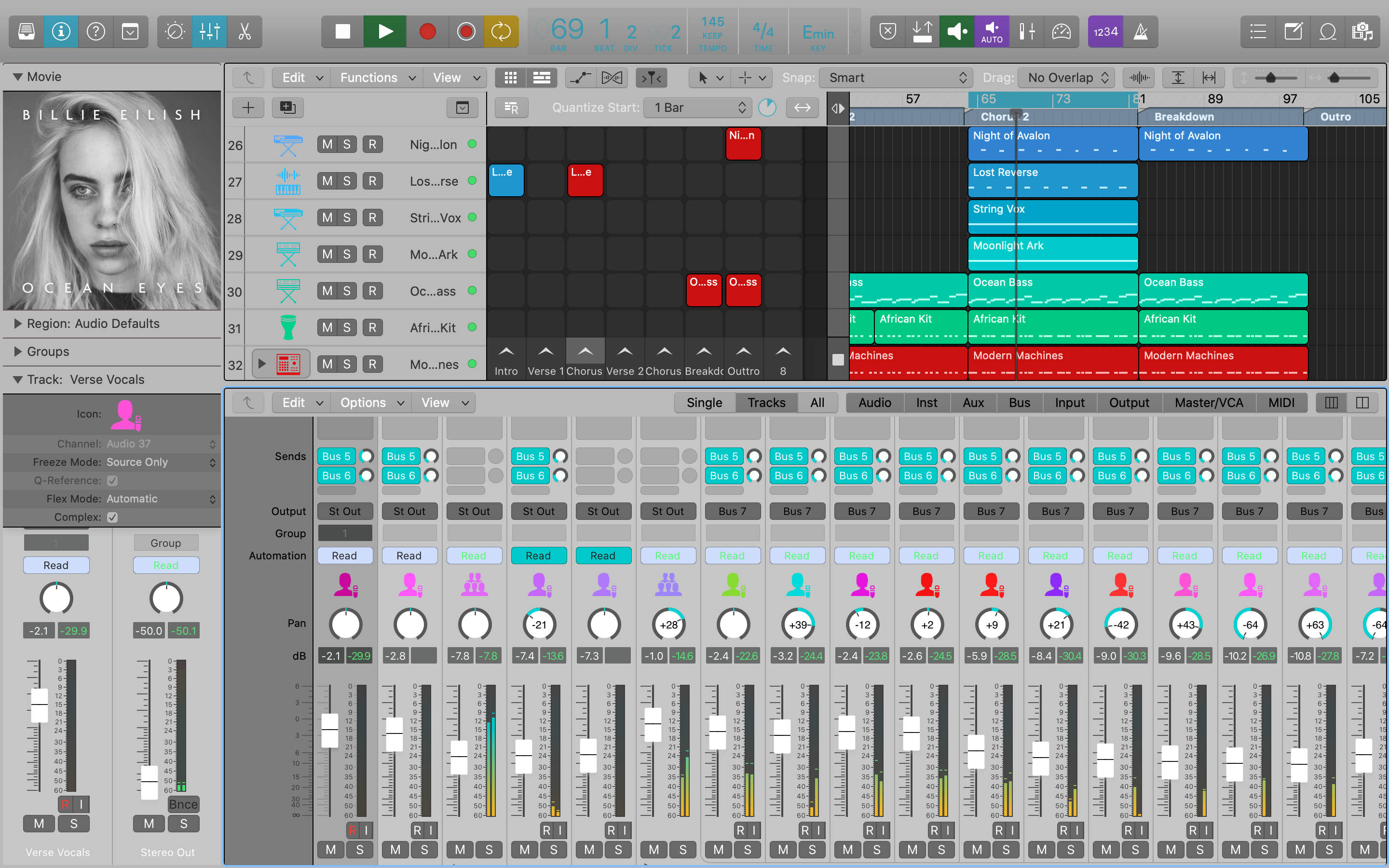Open the Snap Smart dropdown
Image resolution: width=1389 pixels, height=868 pixels.
coord(896,78)
